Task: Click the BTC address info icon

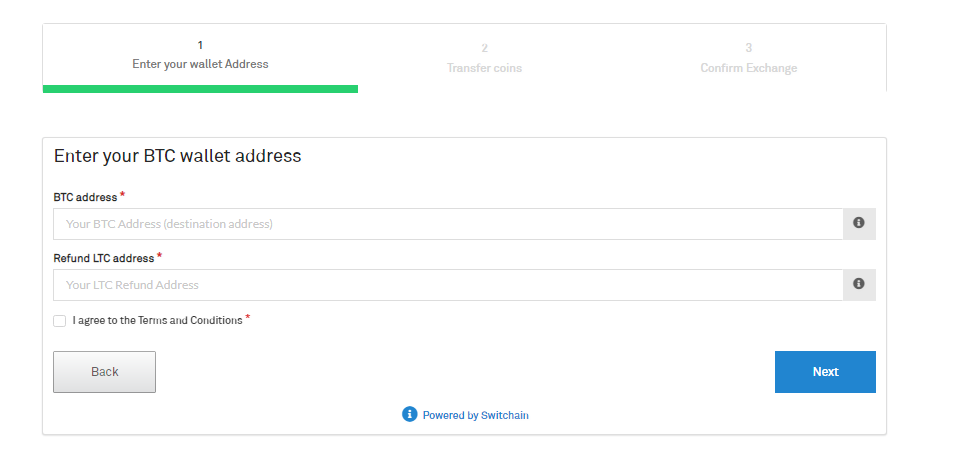Action: (x=859, y=223)
